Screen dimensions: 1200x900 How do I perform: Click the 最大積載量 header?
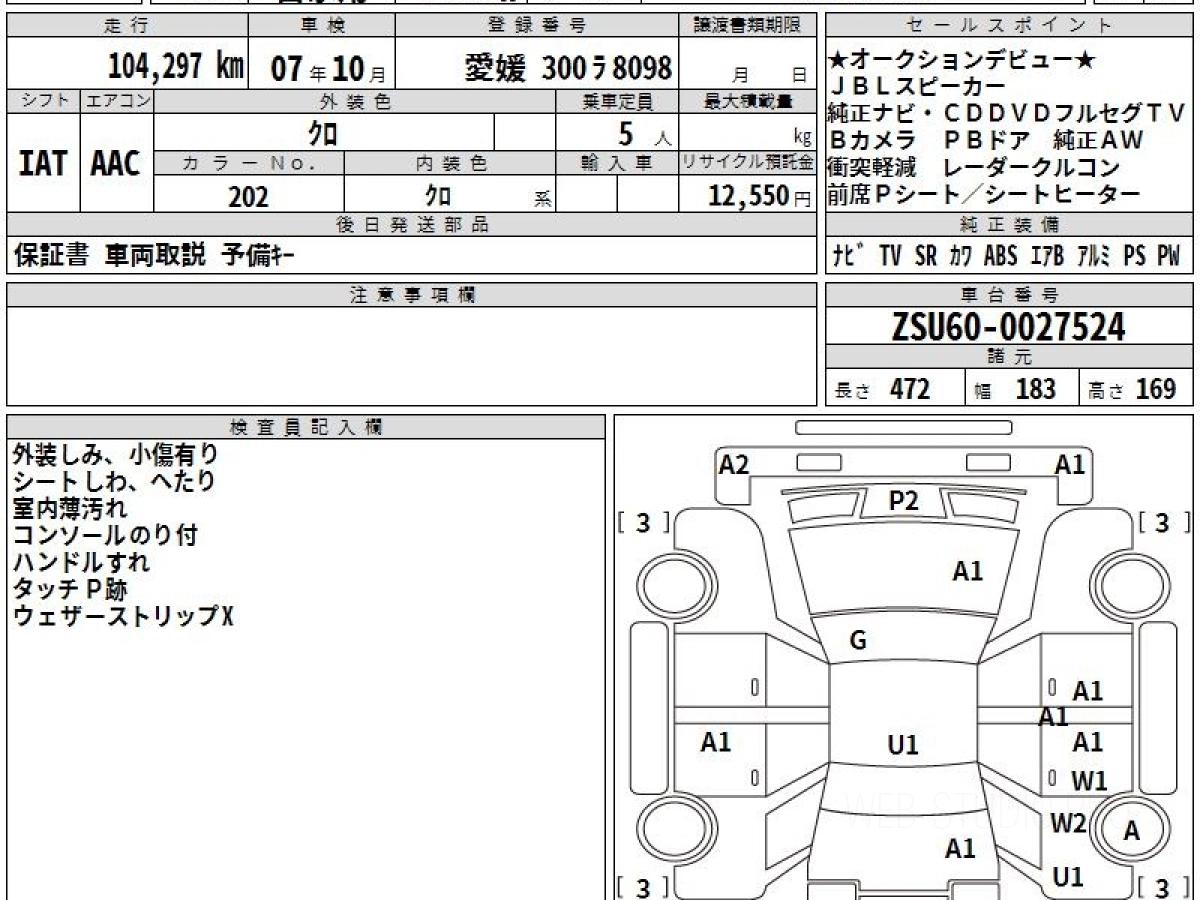click(x=748, y=101)
